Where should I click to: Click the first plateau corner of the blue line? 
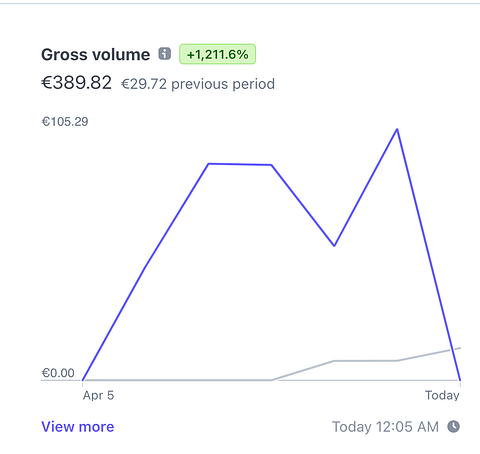pos(208,164)
